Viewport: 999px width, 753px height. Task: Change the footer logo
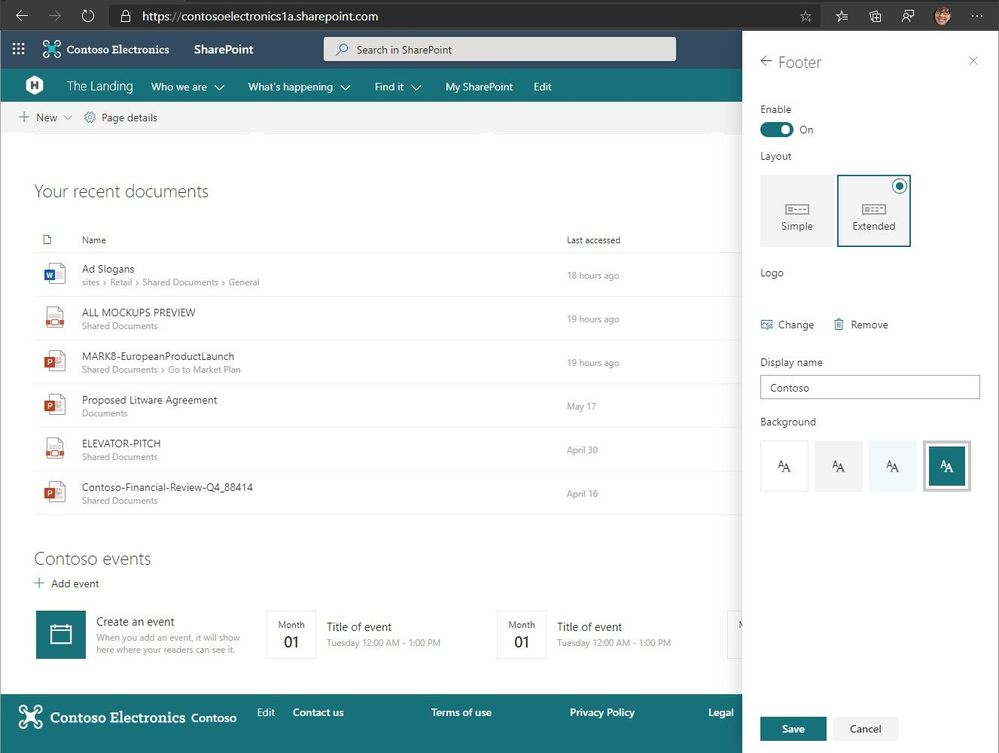787,324
